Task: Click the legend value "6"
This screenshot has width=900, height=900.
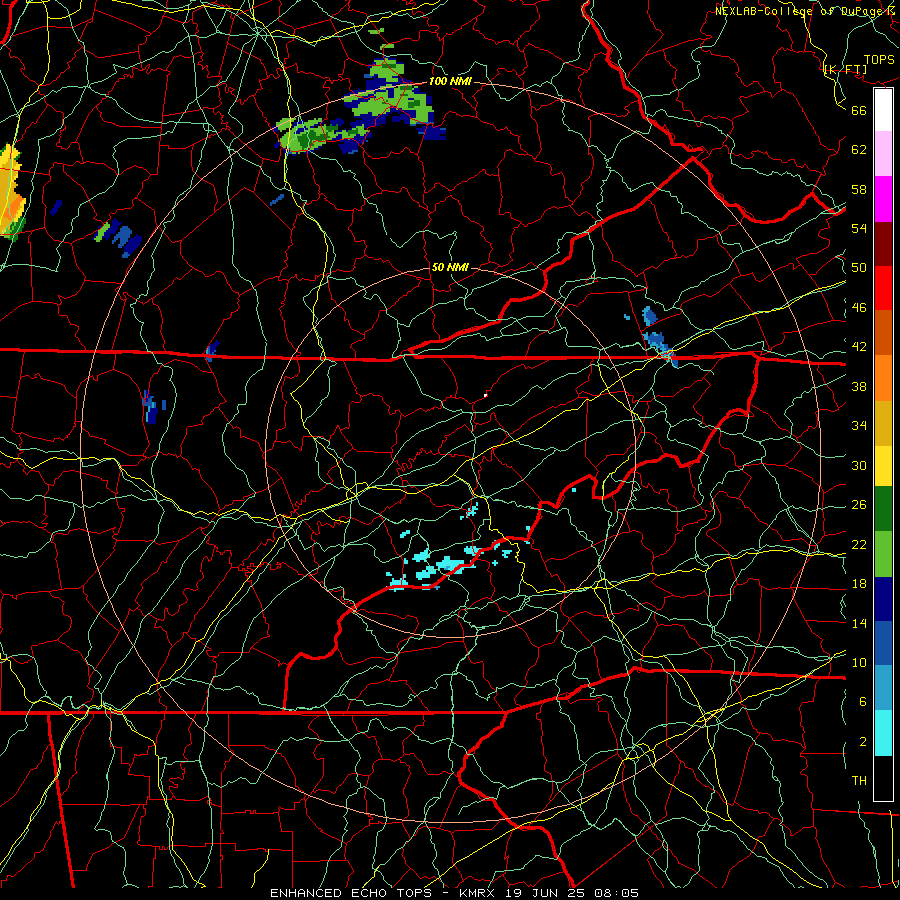Action: tap(863, 702)
